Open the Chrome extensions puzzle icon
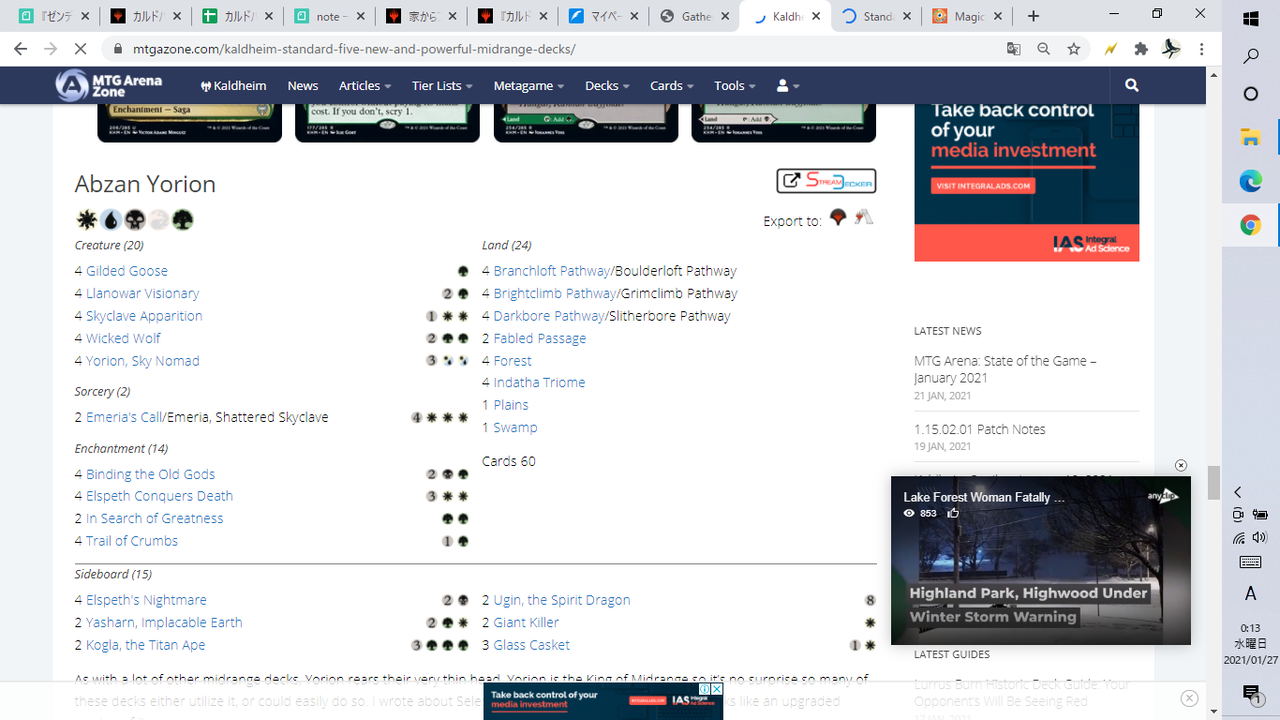 [1141, 49]
